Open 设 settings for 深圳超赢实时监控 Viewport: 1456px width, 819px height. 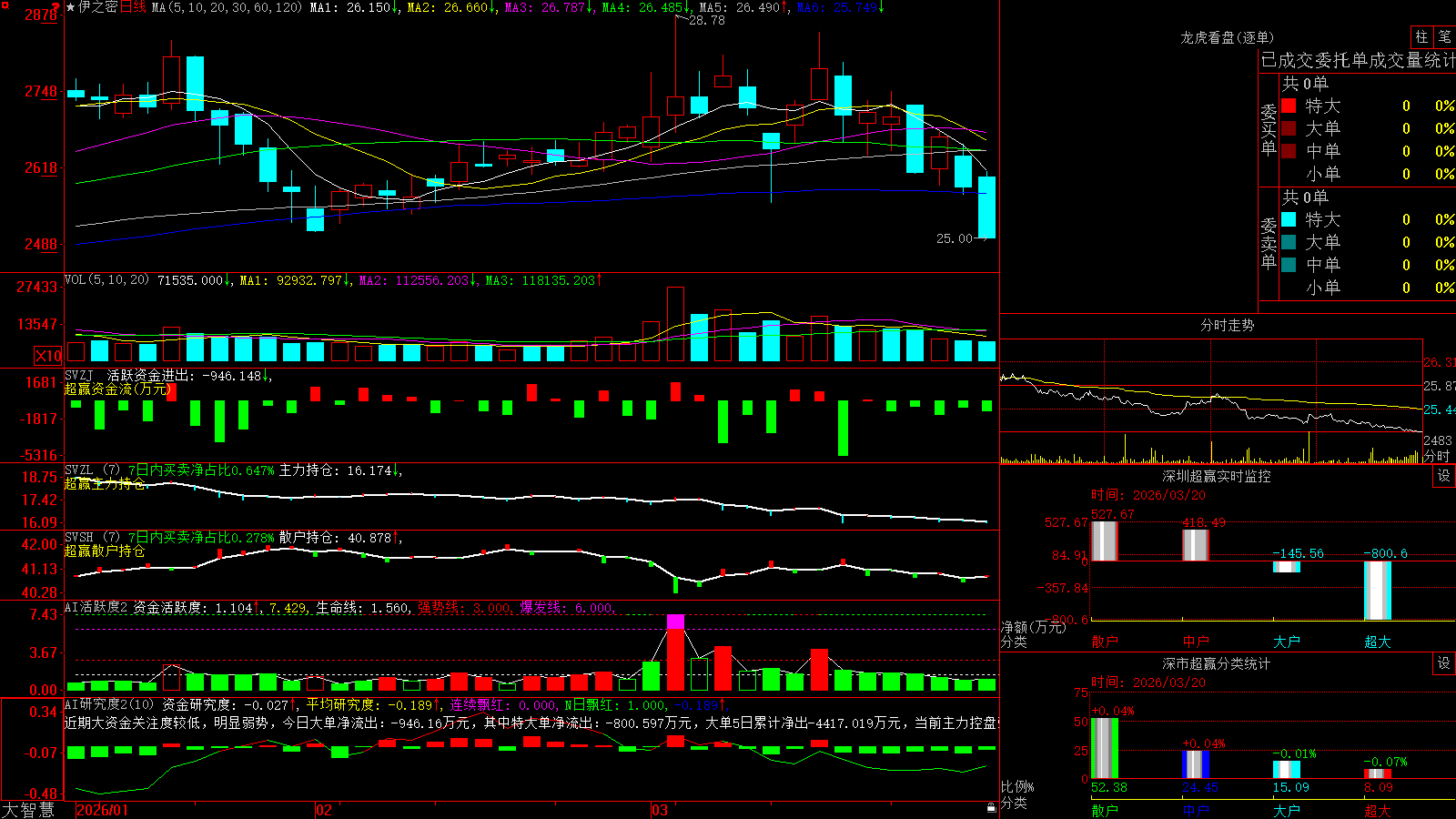(x=1444, y=476)
